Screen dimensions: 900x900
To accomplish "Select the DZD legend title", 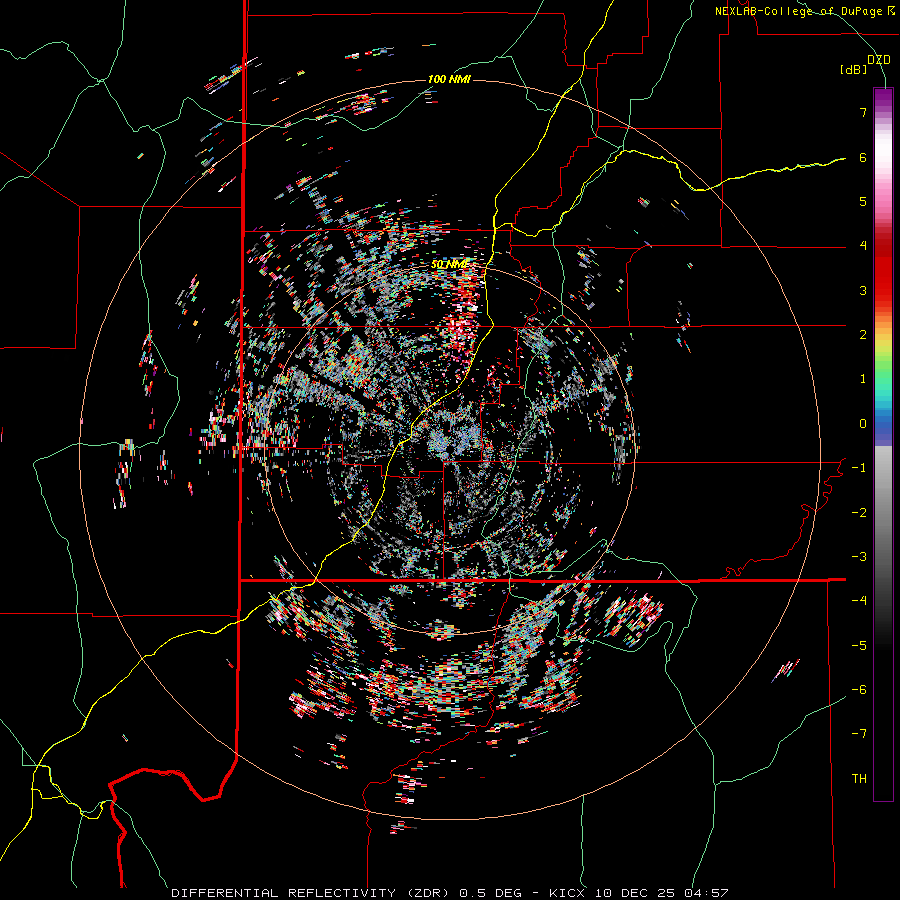I will coord(879,59).
